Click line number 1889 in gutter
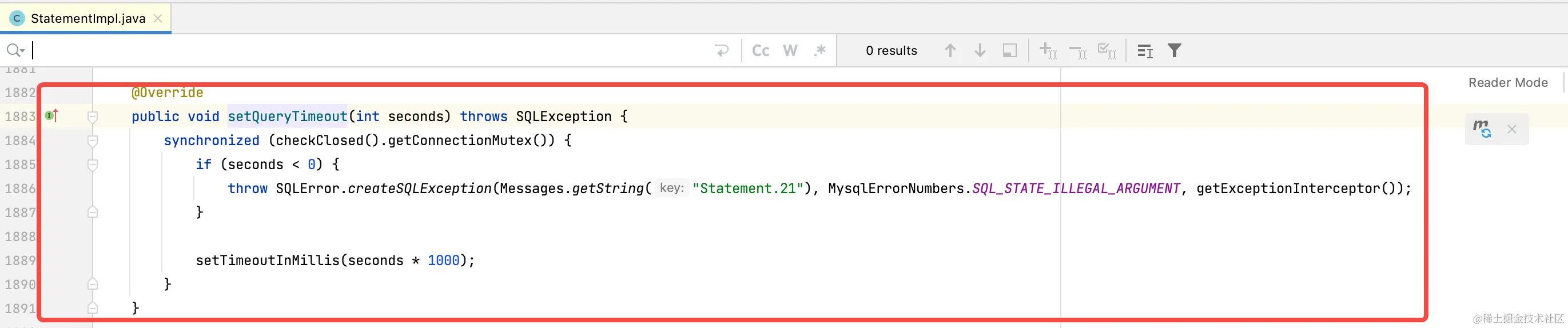This screenshot has height=328, width=1568. coord(20,261)
